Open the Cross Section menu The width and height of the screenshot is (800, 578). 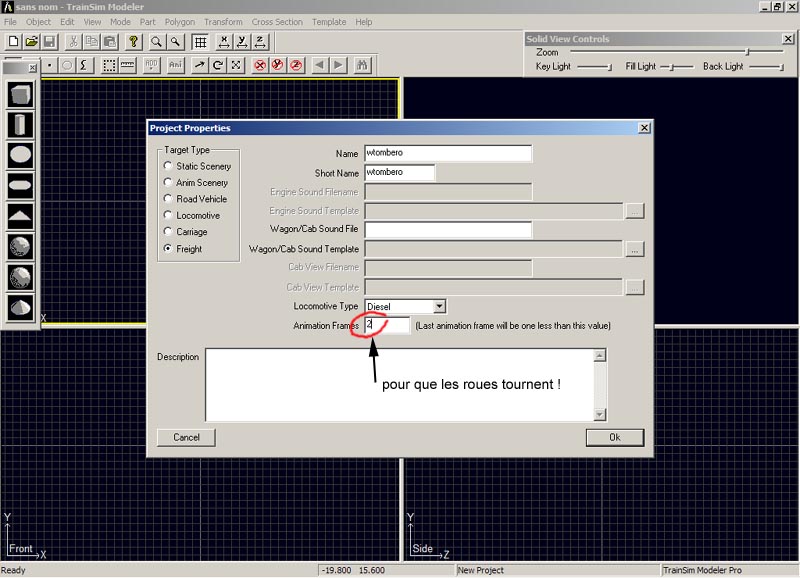[277, 21]
